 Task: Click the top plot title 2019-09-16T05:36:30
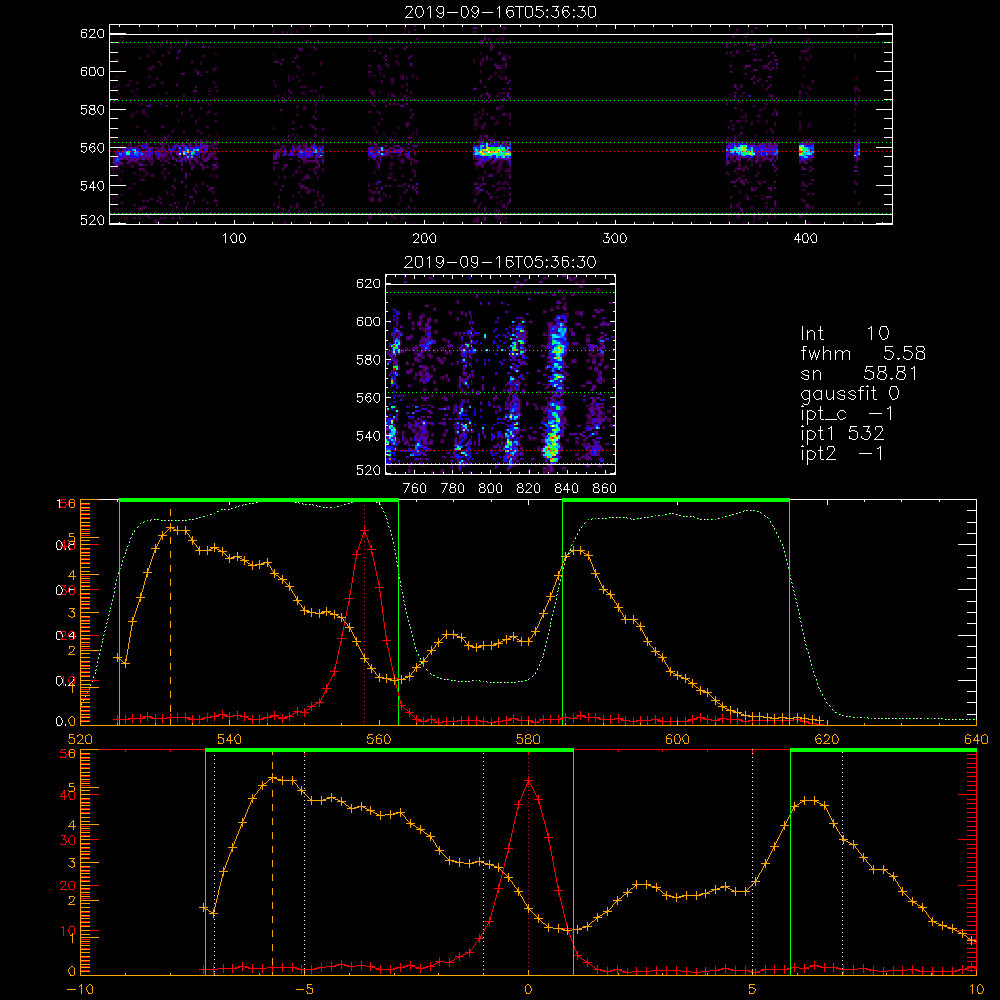point(501,12)
